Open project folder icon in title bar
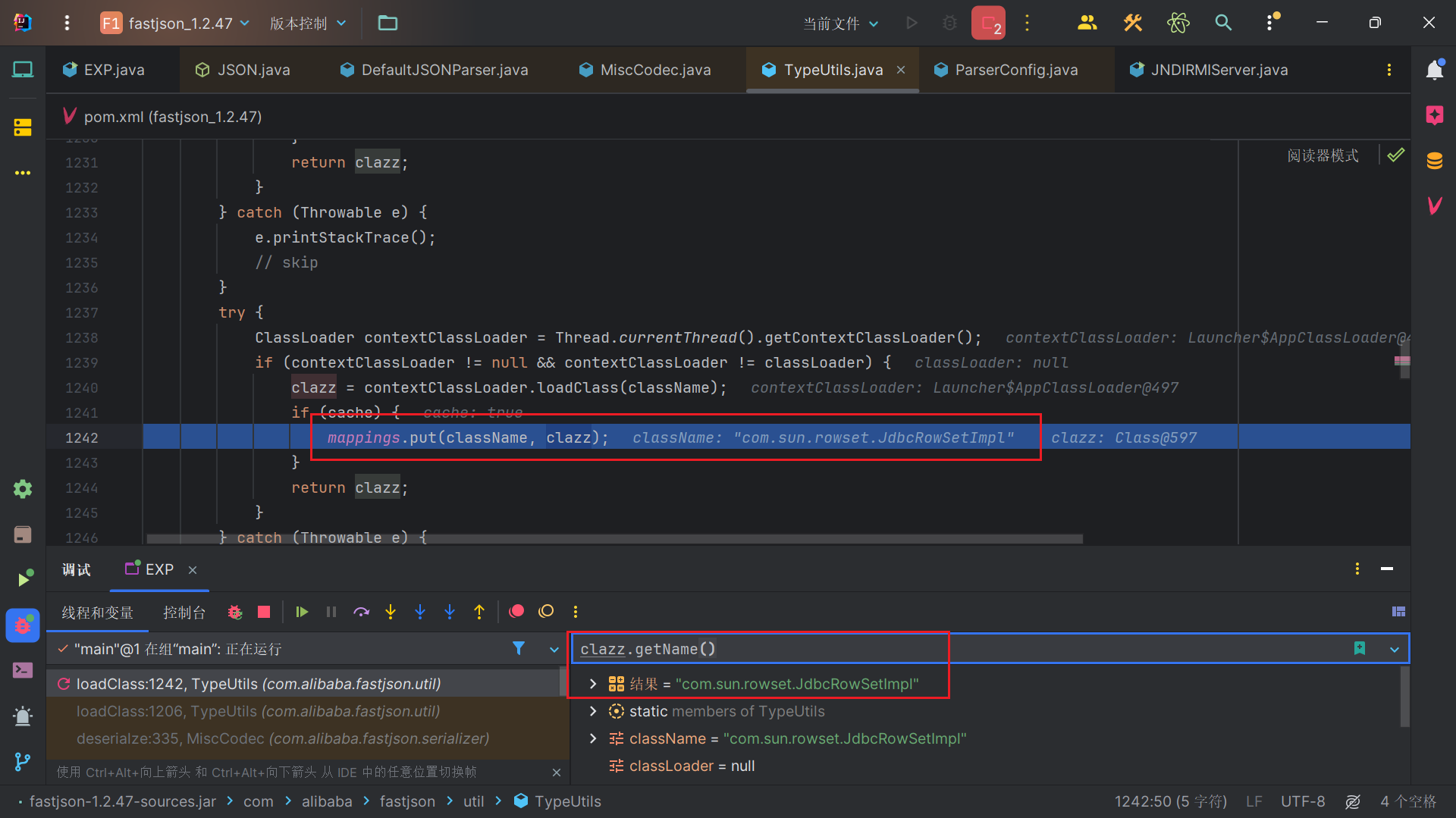Screen dimensions: 1456x818 tap(388, 24)
